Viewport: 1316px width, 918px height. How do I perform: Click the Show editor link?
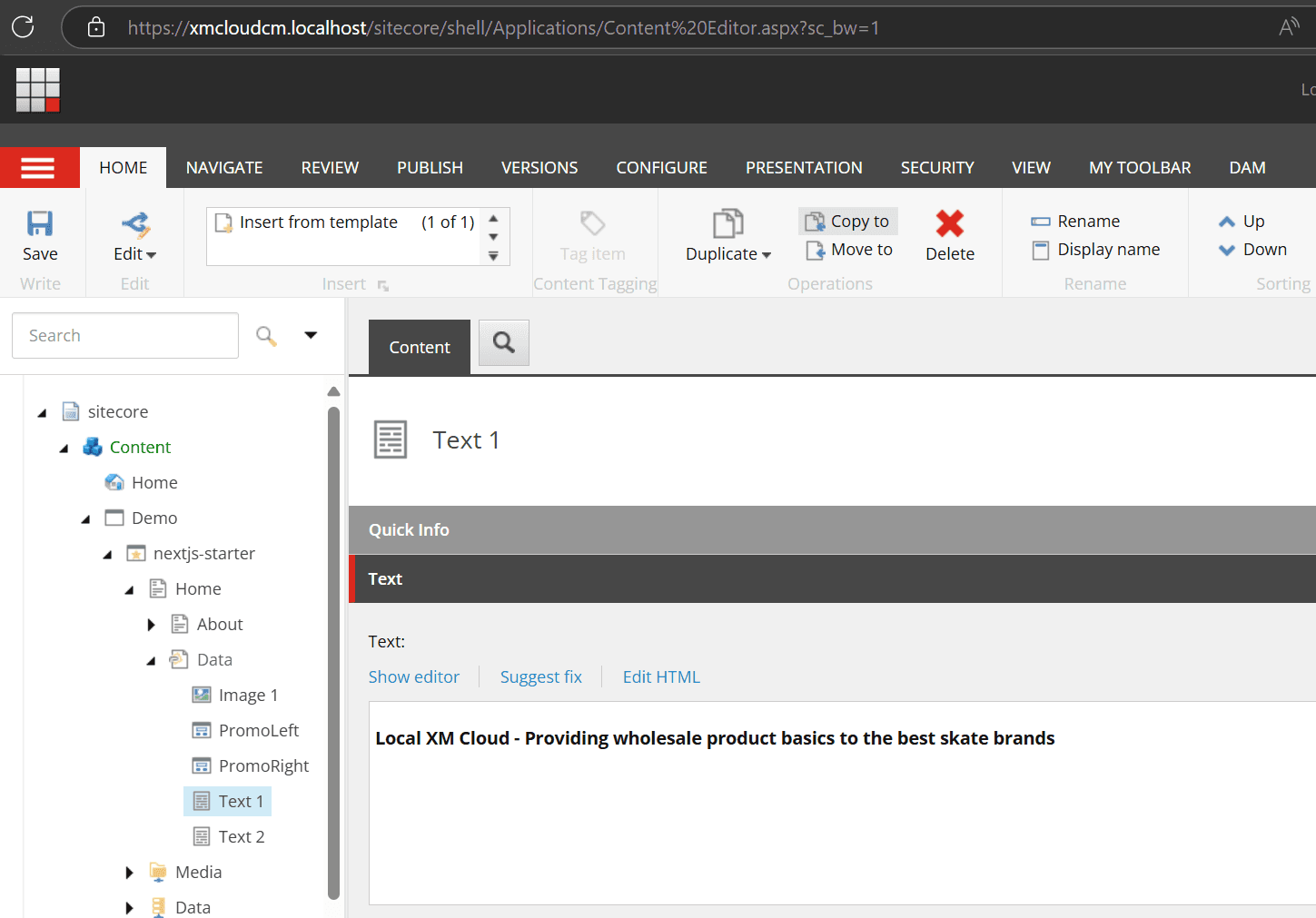pyautogui.click(x=413, y=677)
